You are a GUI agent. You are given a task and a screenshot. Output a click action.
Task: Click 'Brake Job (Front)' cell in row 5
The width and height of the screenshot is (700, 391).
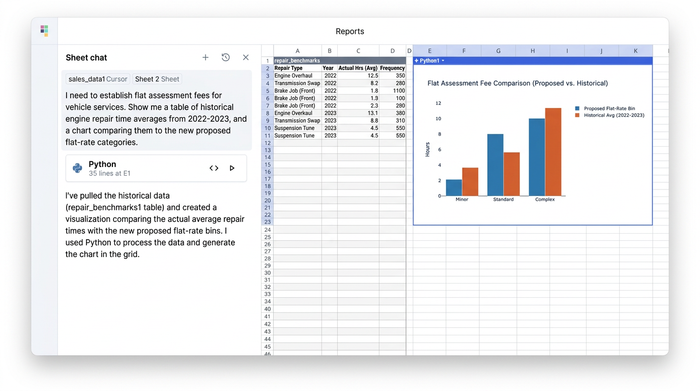pos(297,91)
